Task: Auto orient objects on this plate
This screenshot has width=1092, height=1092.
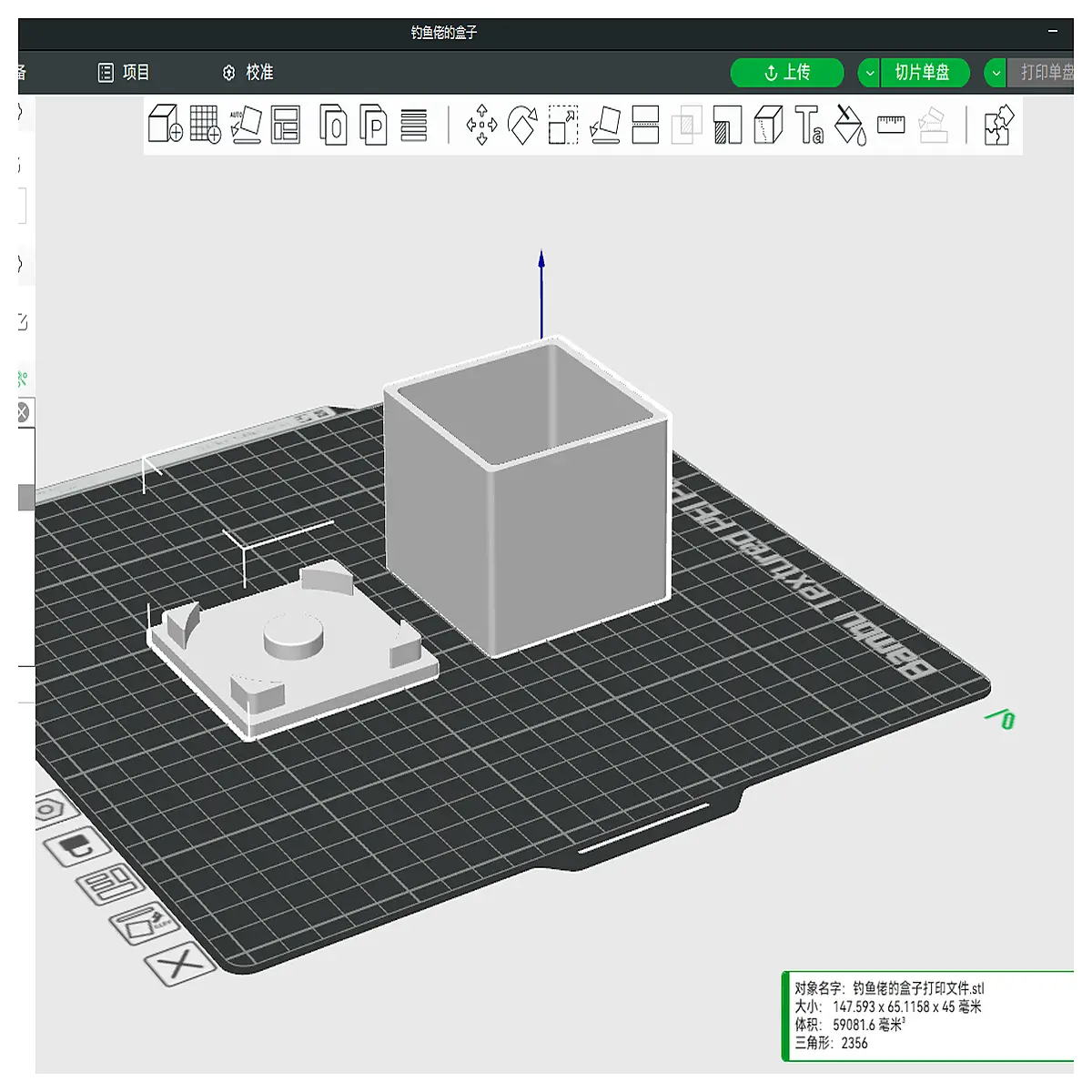Action: pos(143,923)
